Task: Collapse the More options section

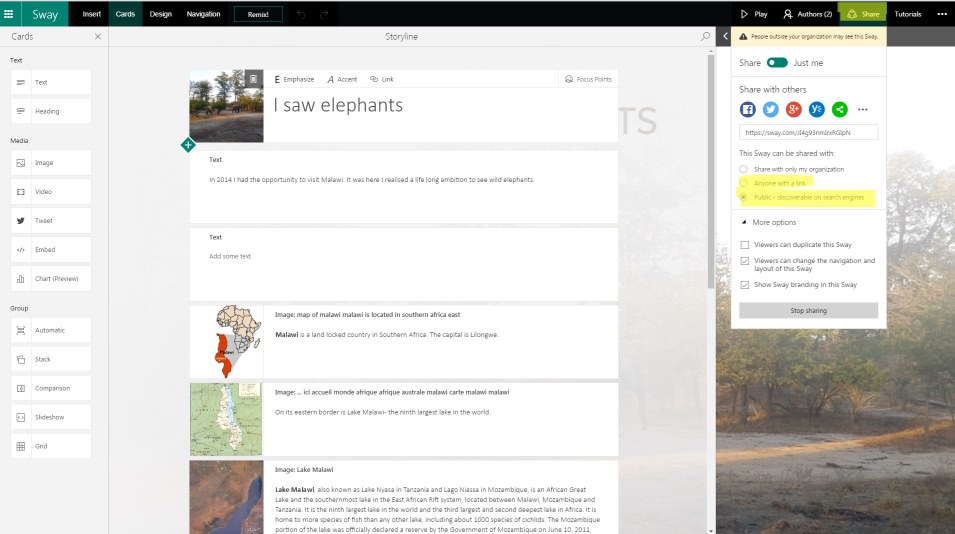Action: tap(744, 222)
